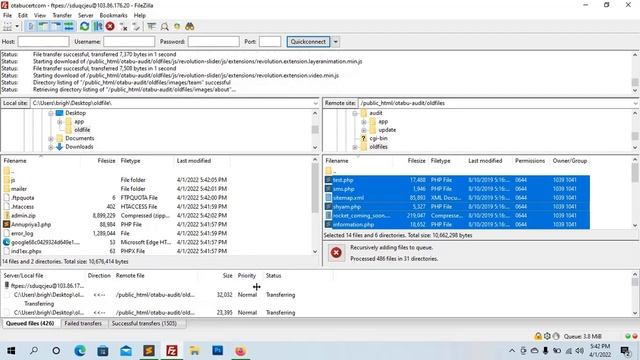The height and width of the screenshot is (360, 640).
Task: Toggle transfer queue display
Action: pos(69,27)
